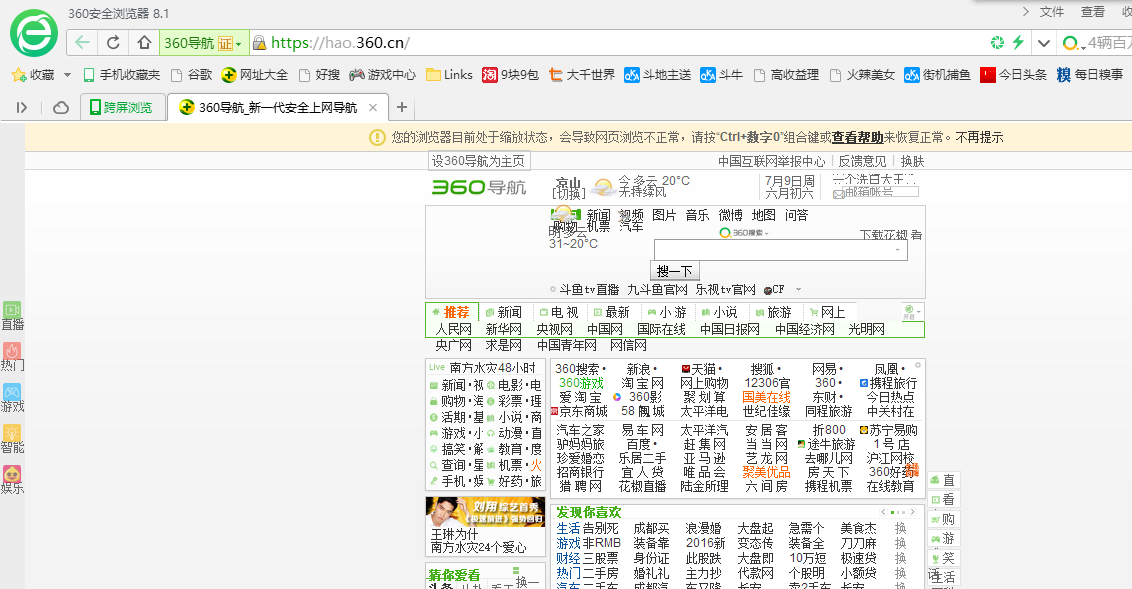
Task: Go to next 发现你喜欢 page arrow
Action: pos(913,512)
